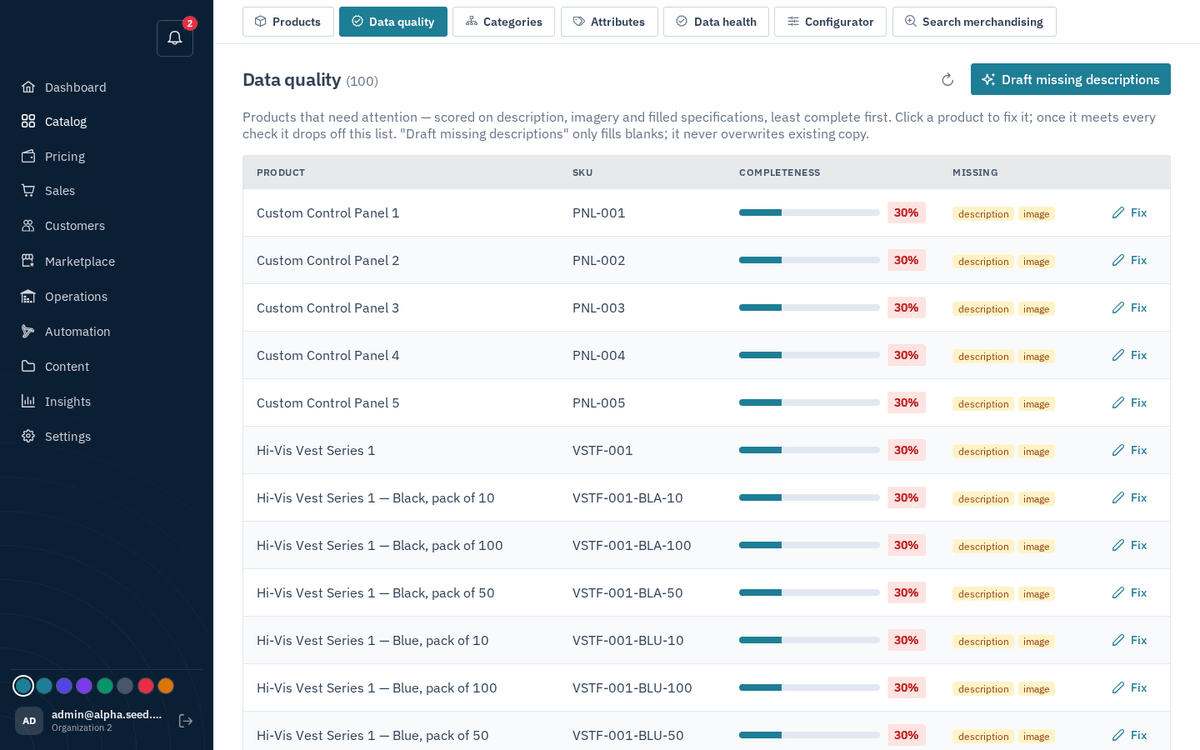The width and height of the screenshot is (1200, 750).
Task: Click the Insights chart icon in sidebar
Action: click(28, 401)
